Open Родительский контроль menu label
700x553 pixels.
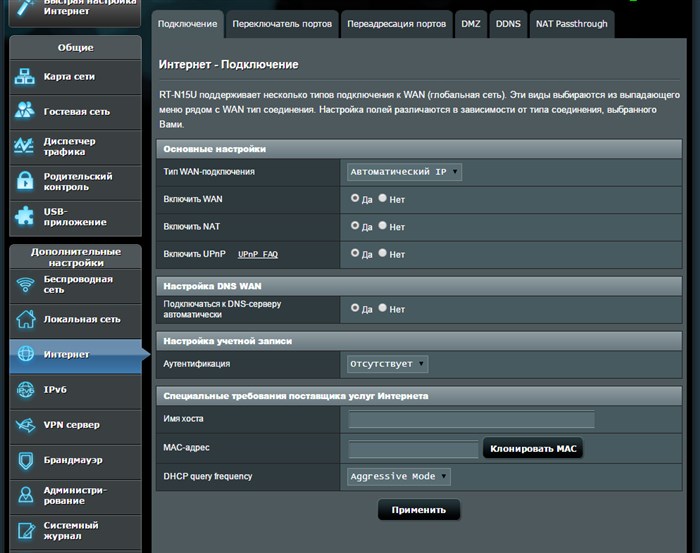[x=78, y=181]
